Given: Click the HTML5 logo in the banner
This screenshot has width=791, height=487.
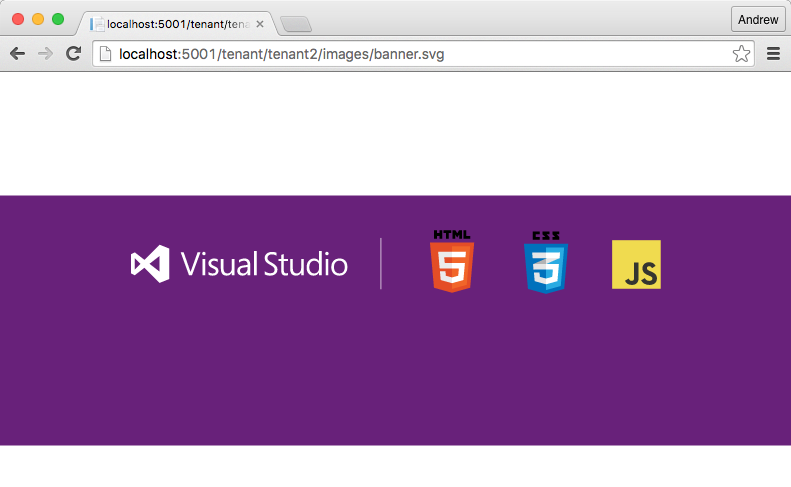Looking at the screenshot, I should tap(452, 261).
